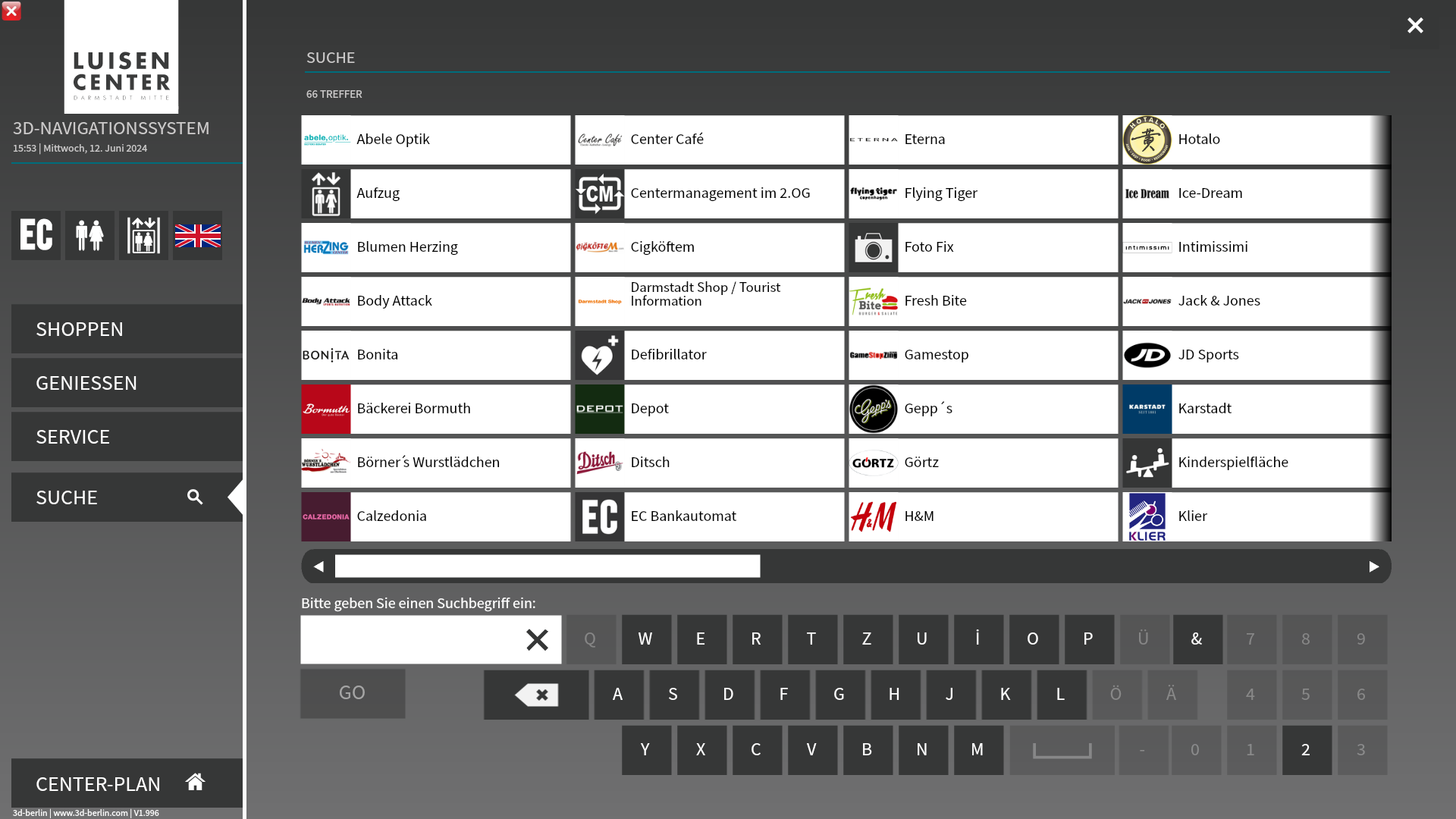This screenshot has height=819, width=1456.
Task: Open the GENIESSEN menu
Action: (x=127, y=382)
